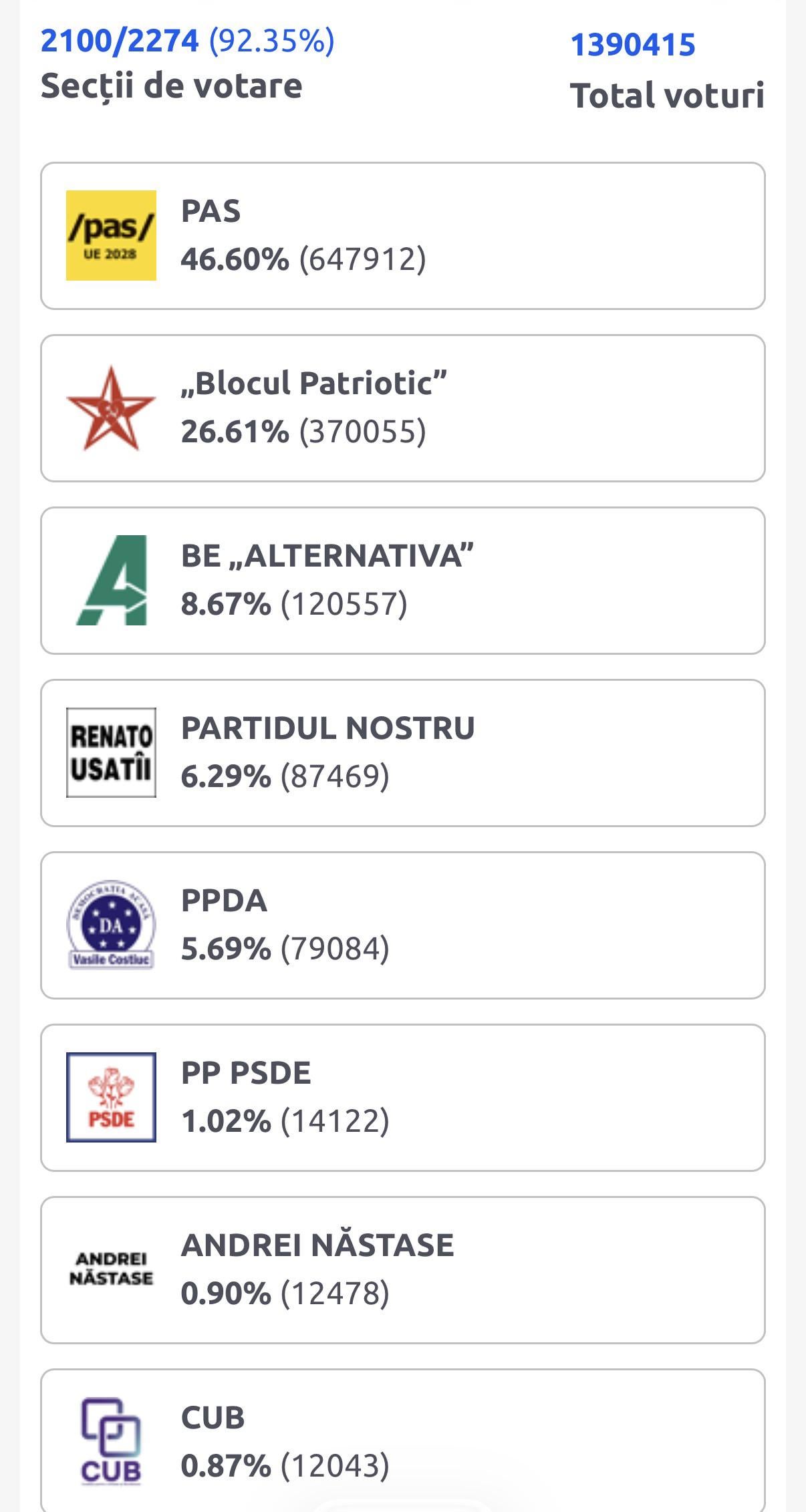The width and height of the screenshot is (806, 1512).
Task: Click the PP PSDE party name
Action: pyautogui.click(x=246, y=1073)
